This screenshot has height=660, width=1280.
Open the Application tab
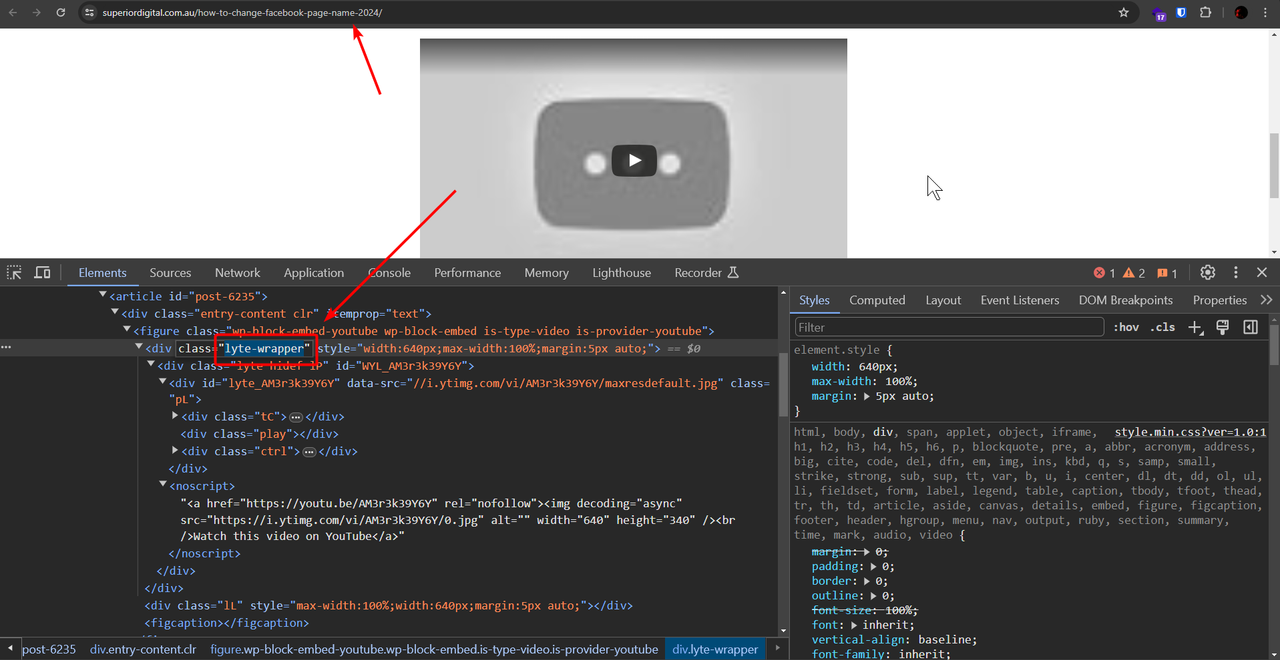point(314,272)
